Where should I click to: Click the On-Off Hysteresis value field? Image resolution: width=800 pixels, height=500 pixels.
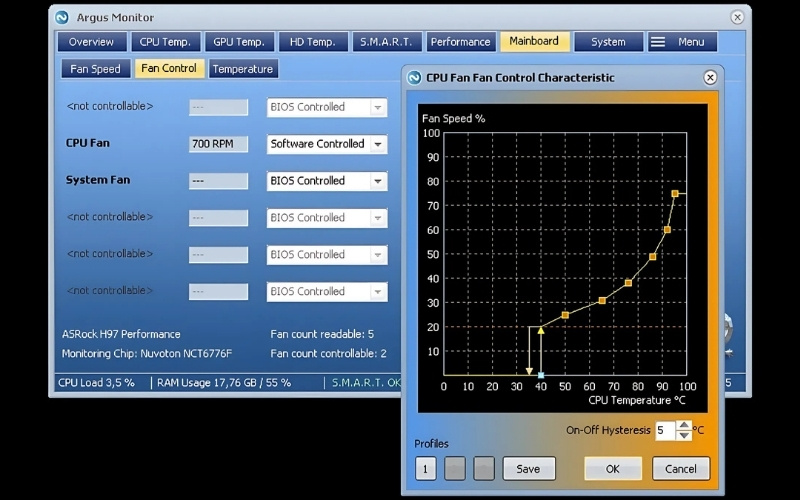pos(664,431)
